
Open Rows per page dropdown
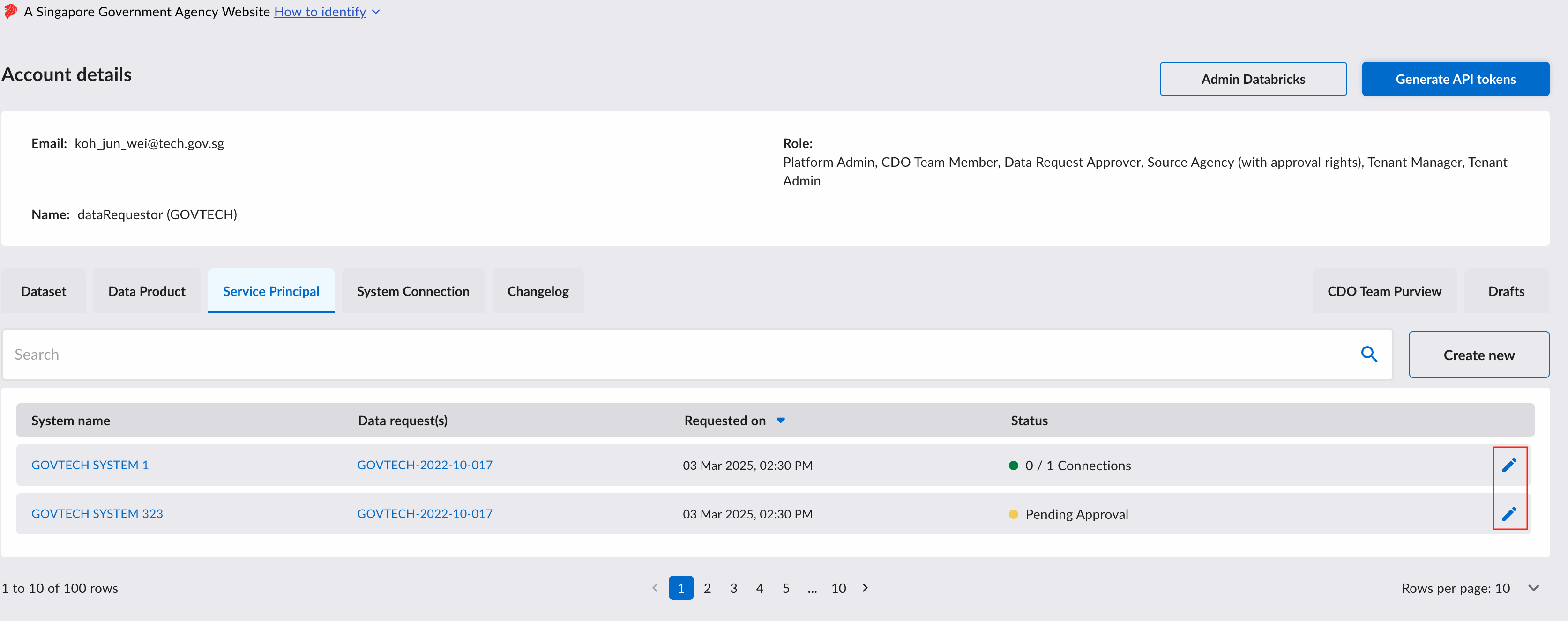click(x=1533, y=588)
